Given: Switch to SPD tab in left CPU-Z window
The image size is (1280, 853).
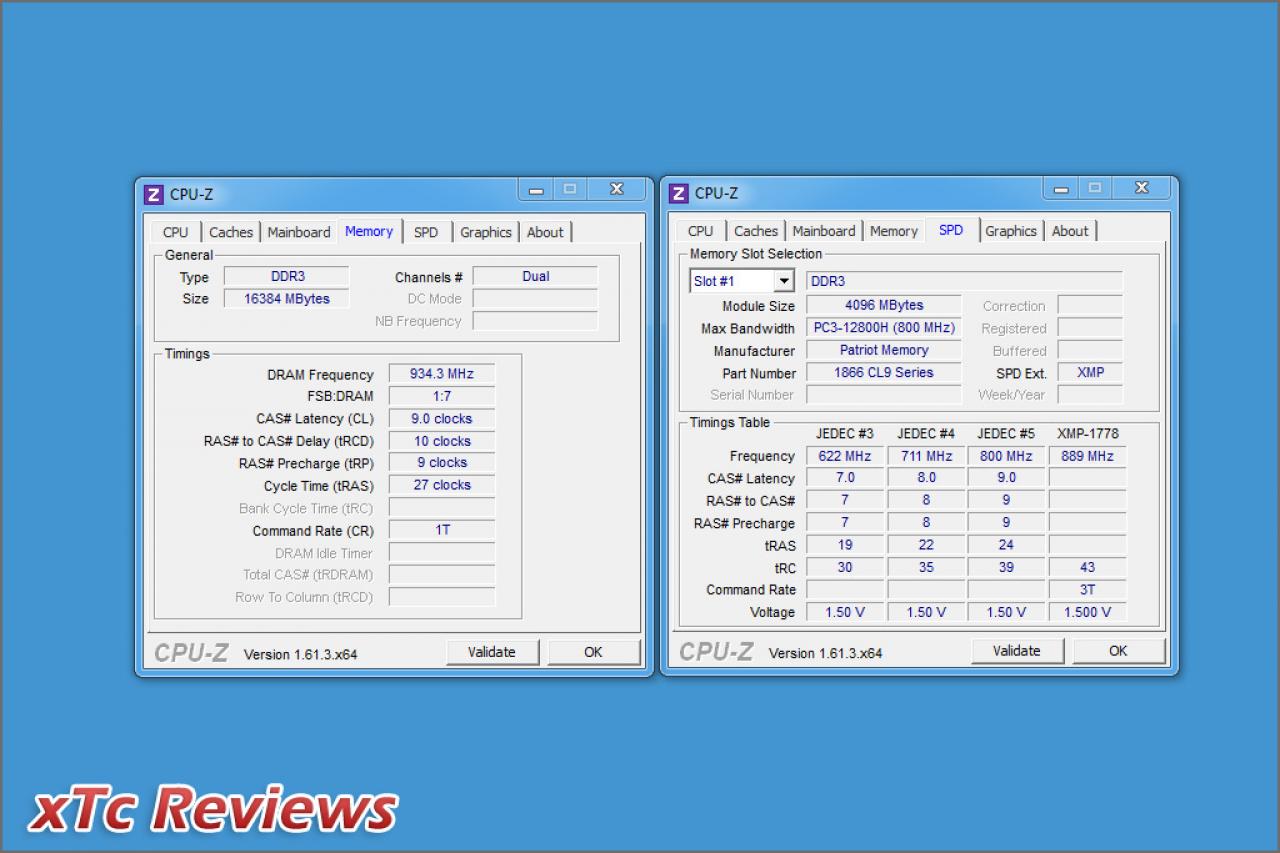Looking at the screenshot, I should click(x=426, y=232).
